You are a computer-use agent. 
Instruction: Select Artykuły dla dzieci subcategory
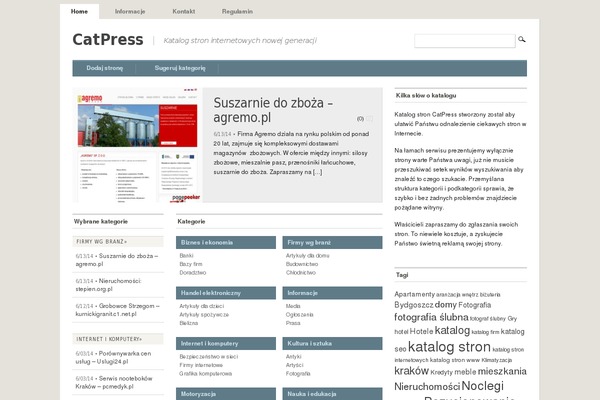[202, 306]
